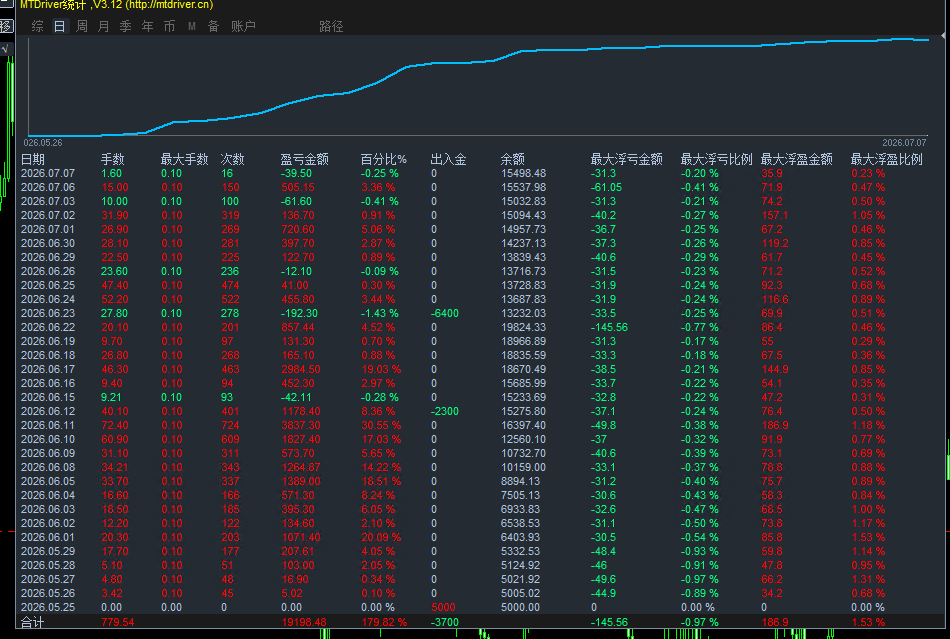
Task: Select the 2026.06.17 date cell
Action: click(48, 369)
